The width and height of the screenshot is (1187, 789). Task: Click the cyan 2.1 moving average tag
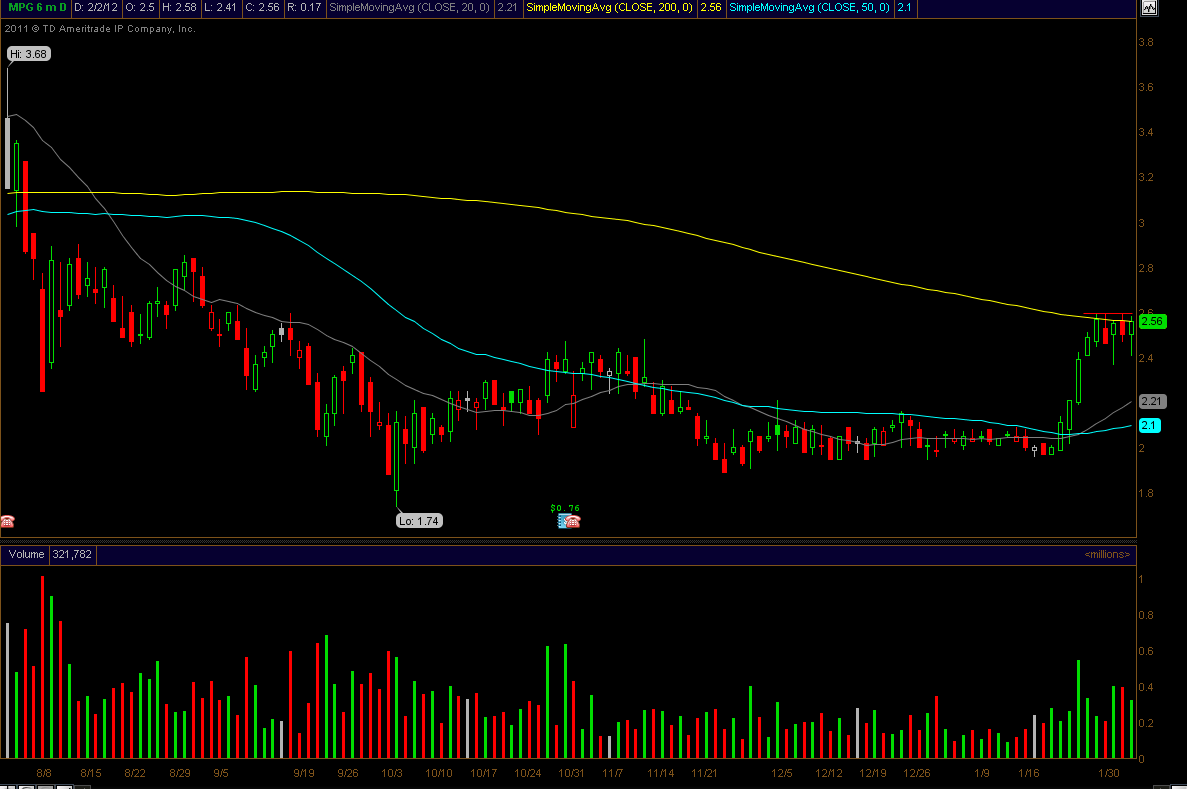tap(1149, 426)
